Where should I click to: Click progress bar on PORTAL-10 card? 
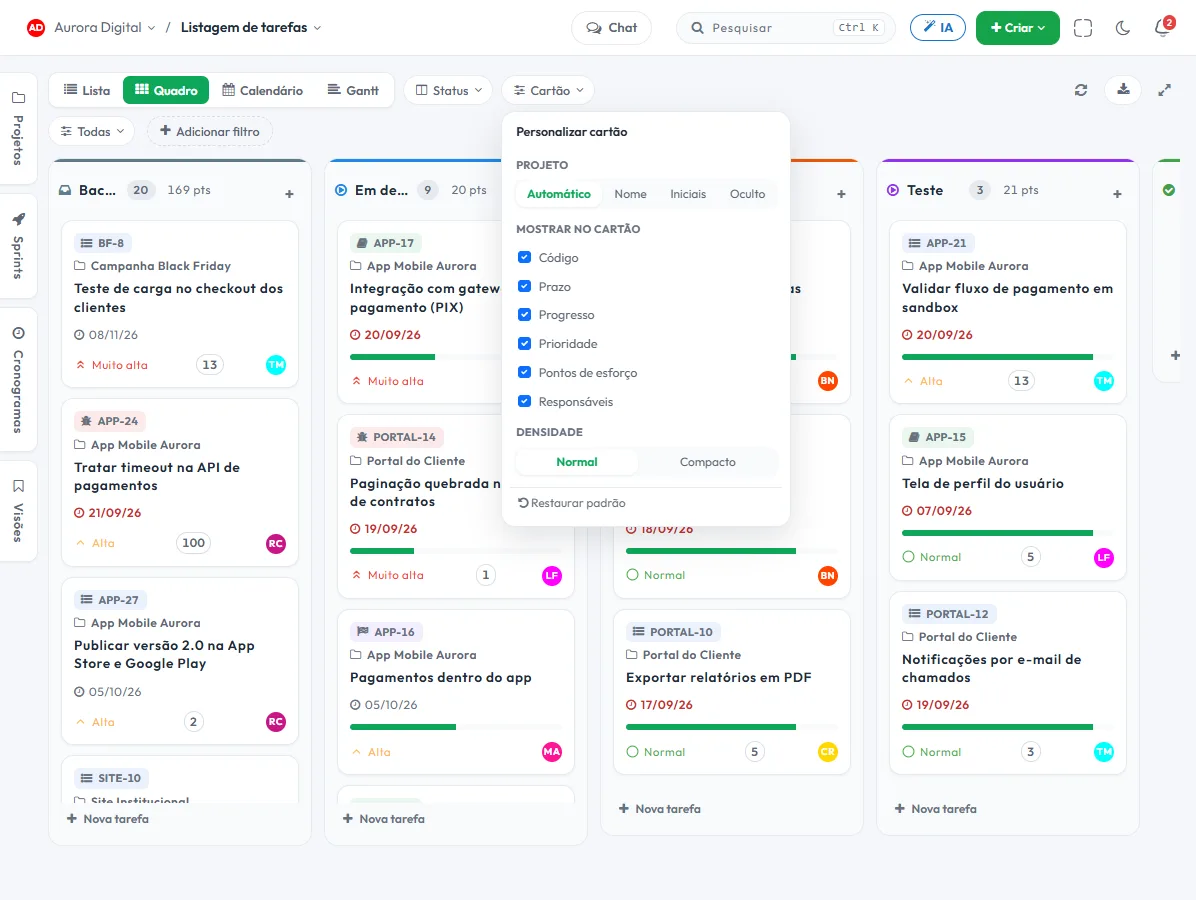click(731, 727)
